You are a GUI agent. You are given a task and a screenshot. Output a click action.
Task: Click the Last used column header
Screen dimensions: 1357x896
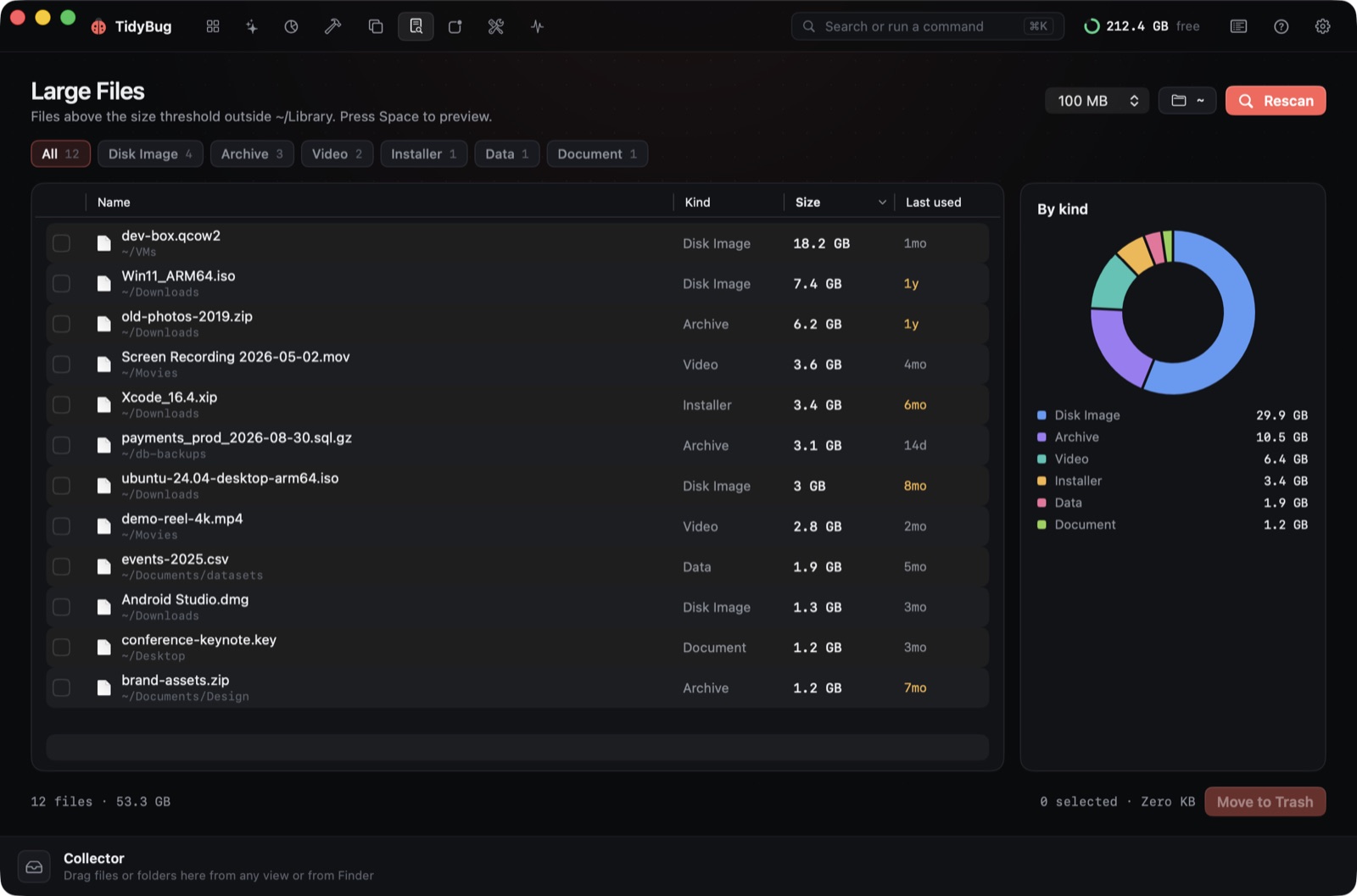coord(933,203)
